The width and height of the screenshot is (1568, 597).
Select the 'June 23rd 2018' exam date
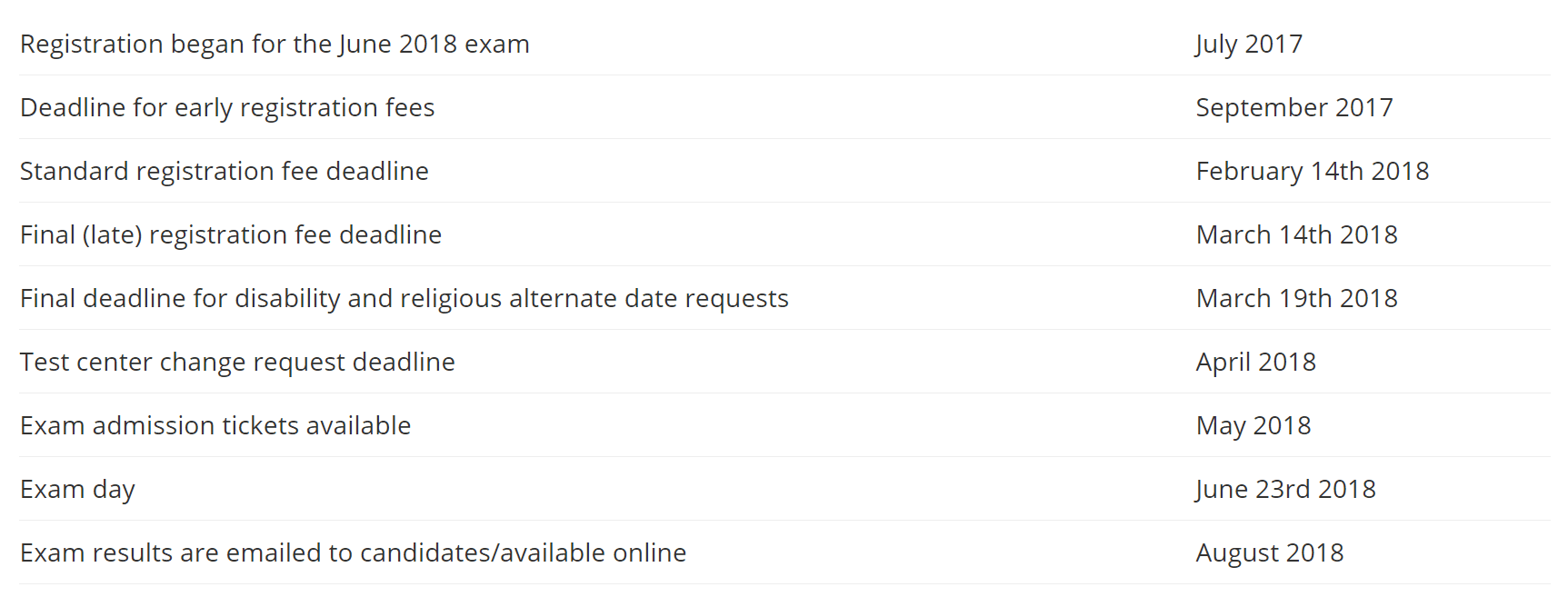(x=1285, y=489)
